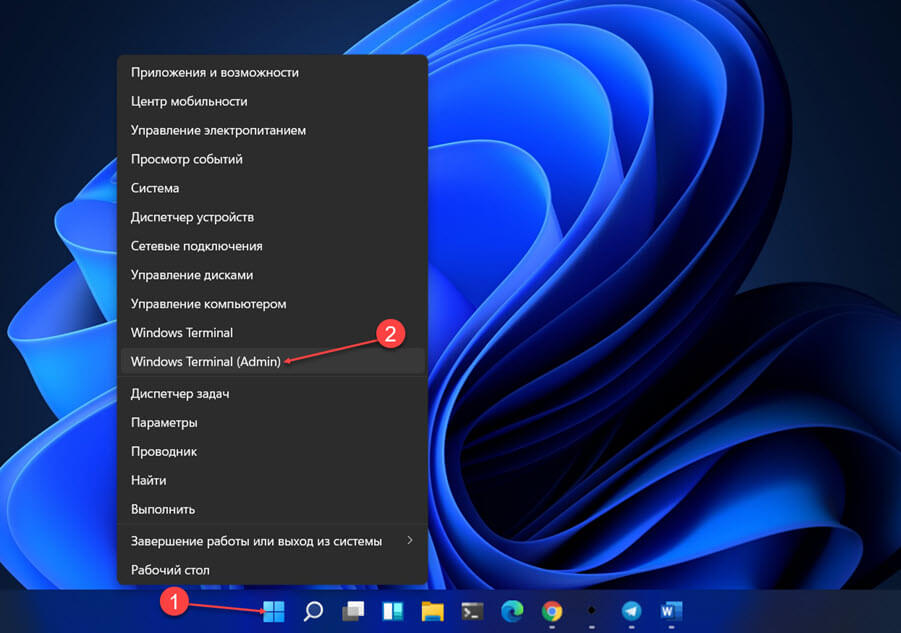Select Проводник menu entry
Viewport: 901px width, 633px height.
coord(272,451)
